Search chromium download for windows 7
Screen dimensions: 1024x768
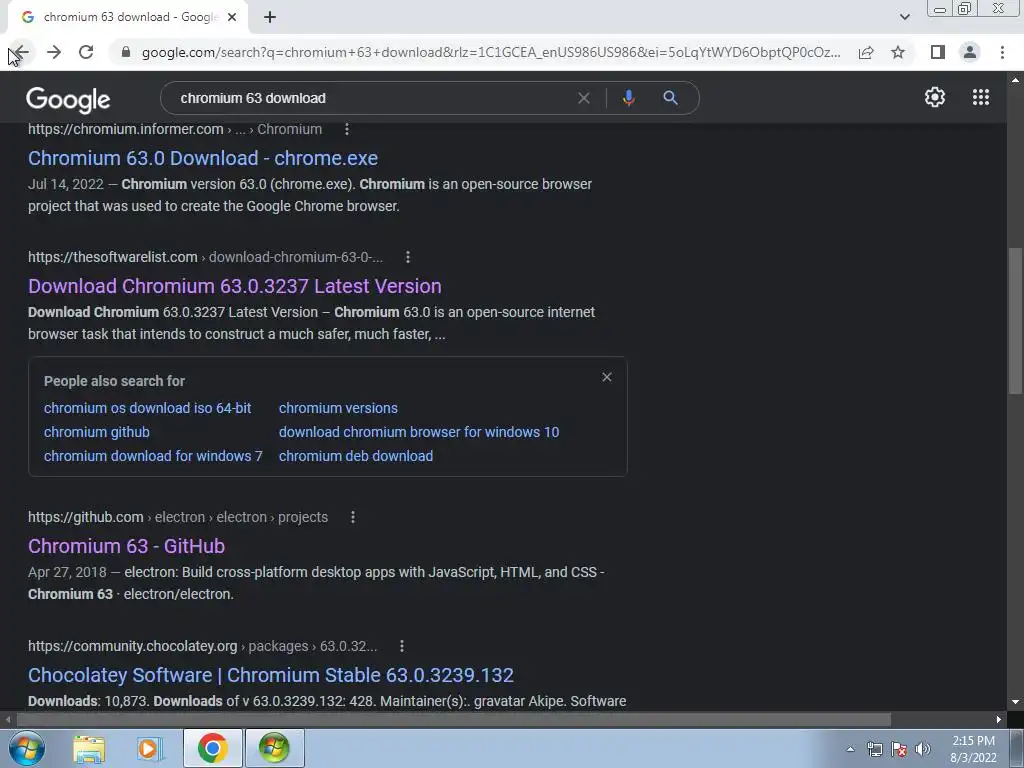[x=153, y=456]
